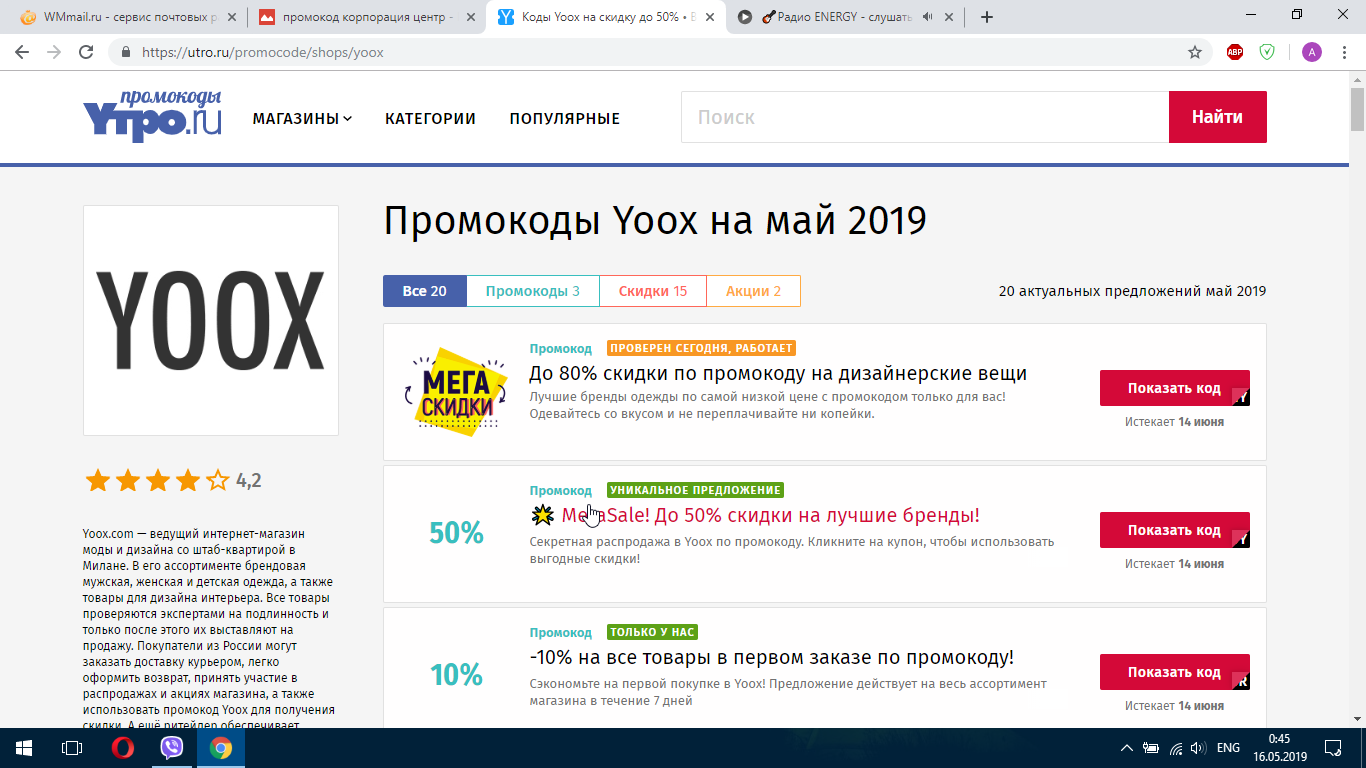Show code for the MegaSale 50% offer
The height and width of the screenshot is (768, 1366).
coord(1174,530)
